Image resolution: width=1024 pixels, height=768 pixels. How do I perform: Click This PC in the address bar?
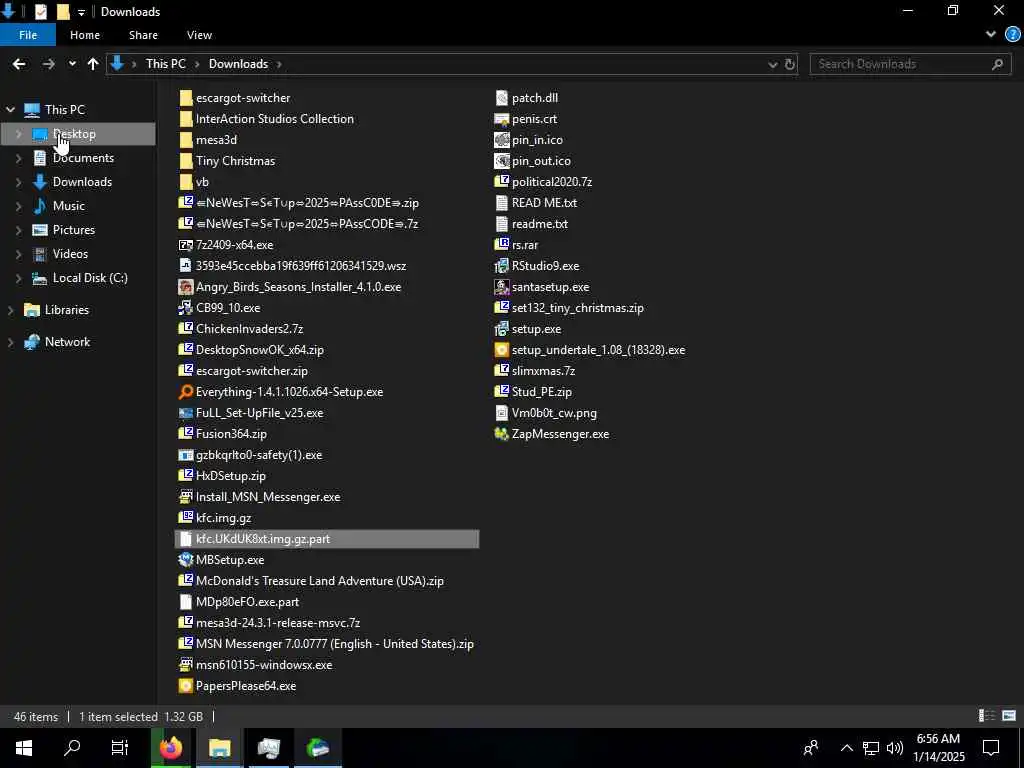(166, 64)
